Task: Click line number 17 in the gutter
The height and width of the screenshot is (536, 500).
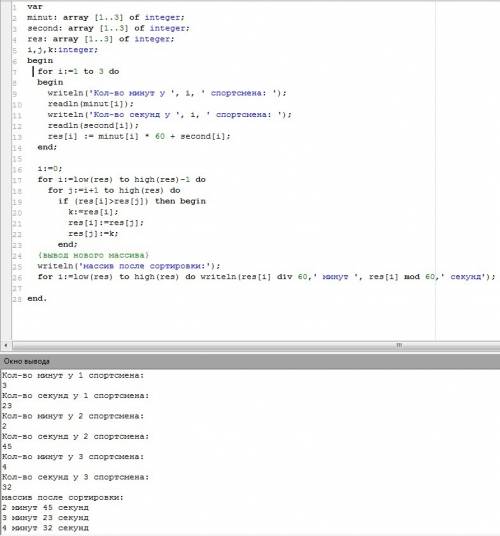Action: click(x=17, y=180)
